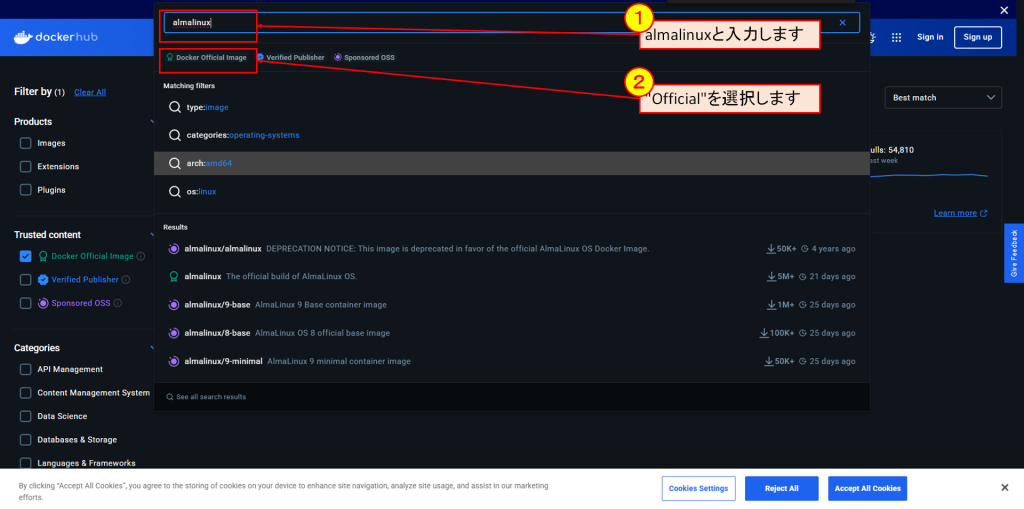Viewport: 1024px width, 509px height.
Task: Click the official badge icon of almalinux result
Action: click(x=174, y=276)
